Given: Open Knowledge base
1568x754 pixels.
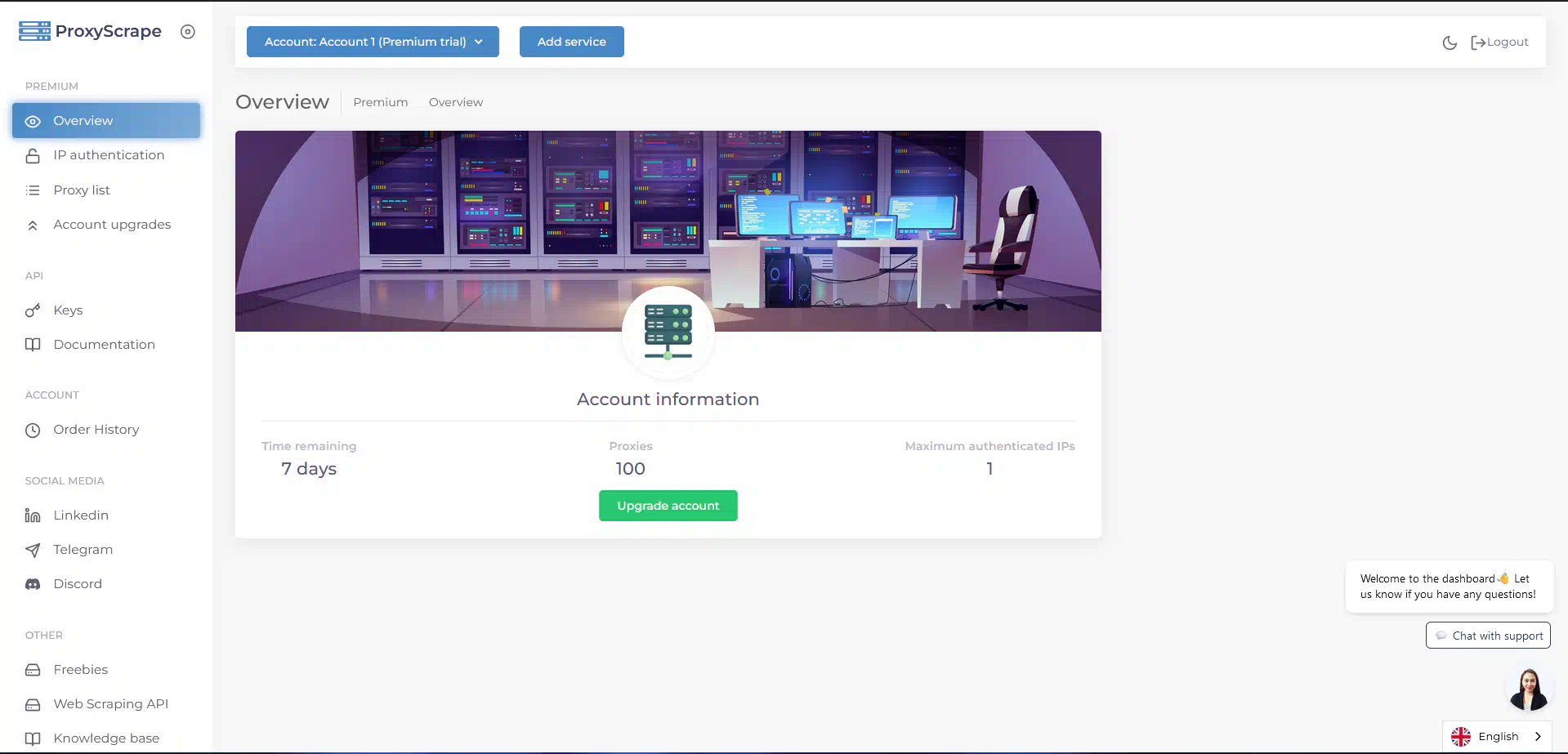Looking at the screenshot, I should [x=106, y=738].
